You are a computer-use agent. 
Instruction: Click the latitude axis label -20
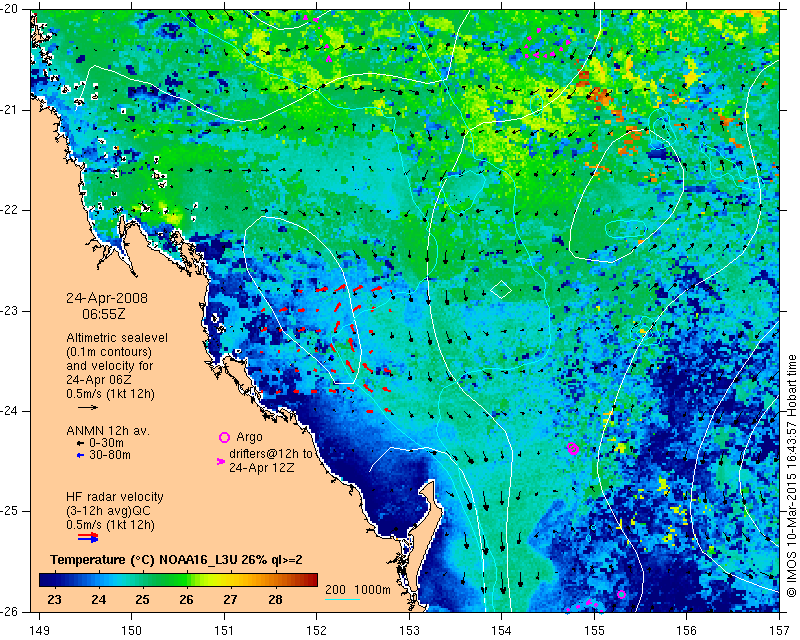[x=9, y=10]
